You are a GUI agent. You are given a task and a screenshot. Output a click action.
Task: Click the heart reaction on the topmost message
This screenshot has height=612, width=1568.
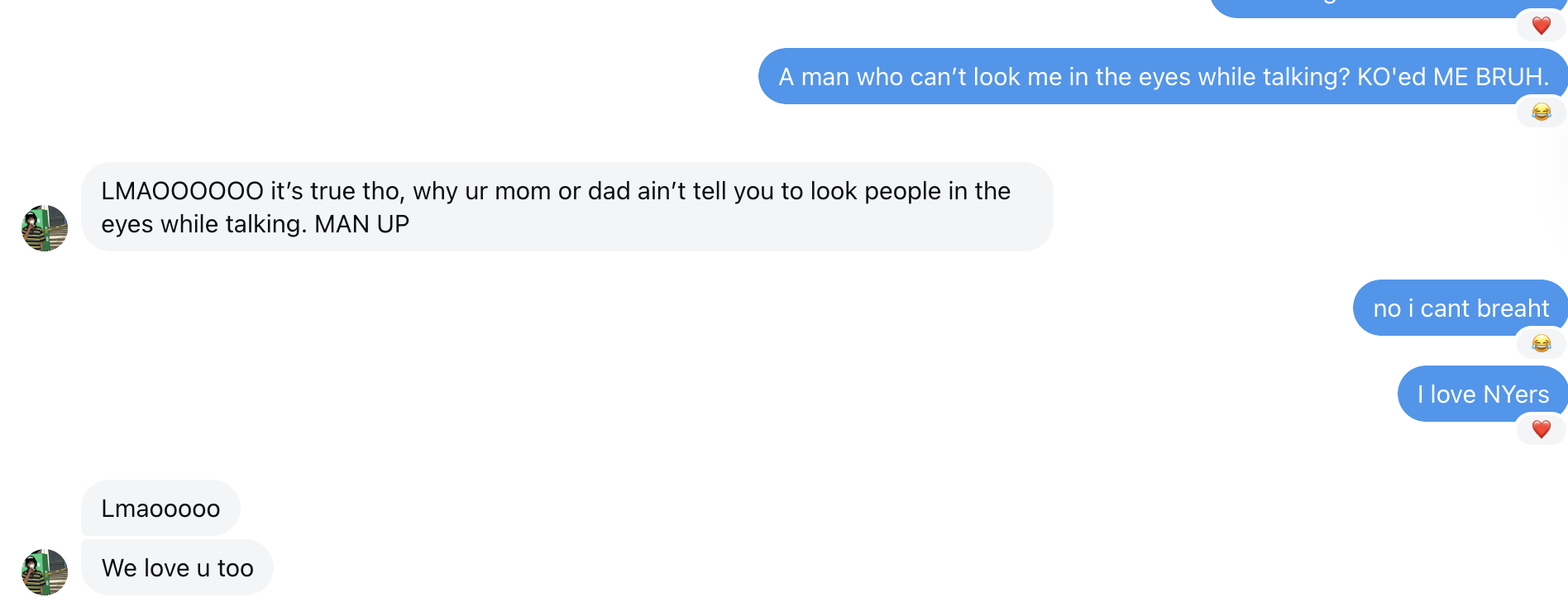click(x=1541, y=26)
